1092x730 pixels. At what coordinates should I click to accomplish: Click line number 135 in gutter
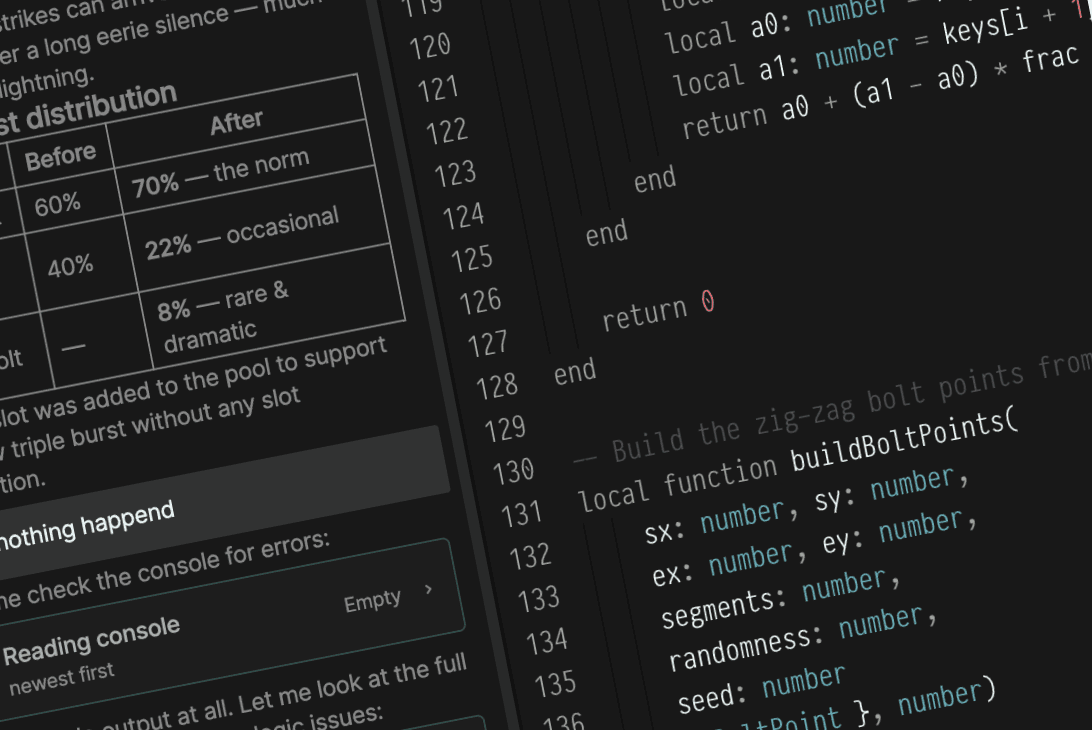point(555,684)
